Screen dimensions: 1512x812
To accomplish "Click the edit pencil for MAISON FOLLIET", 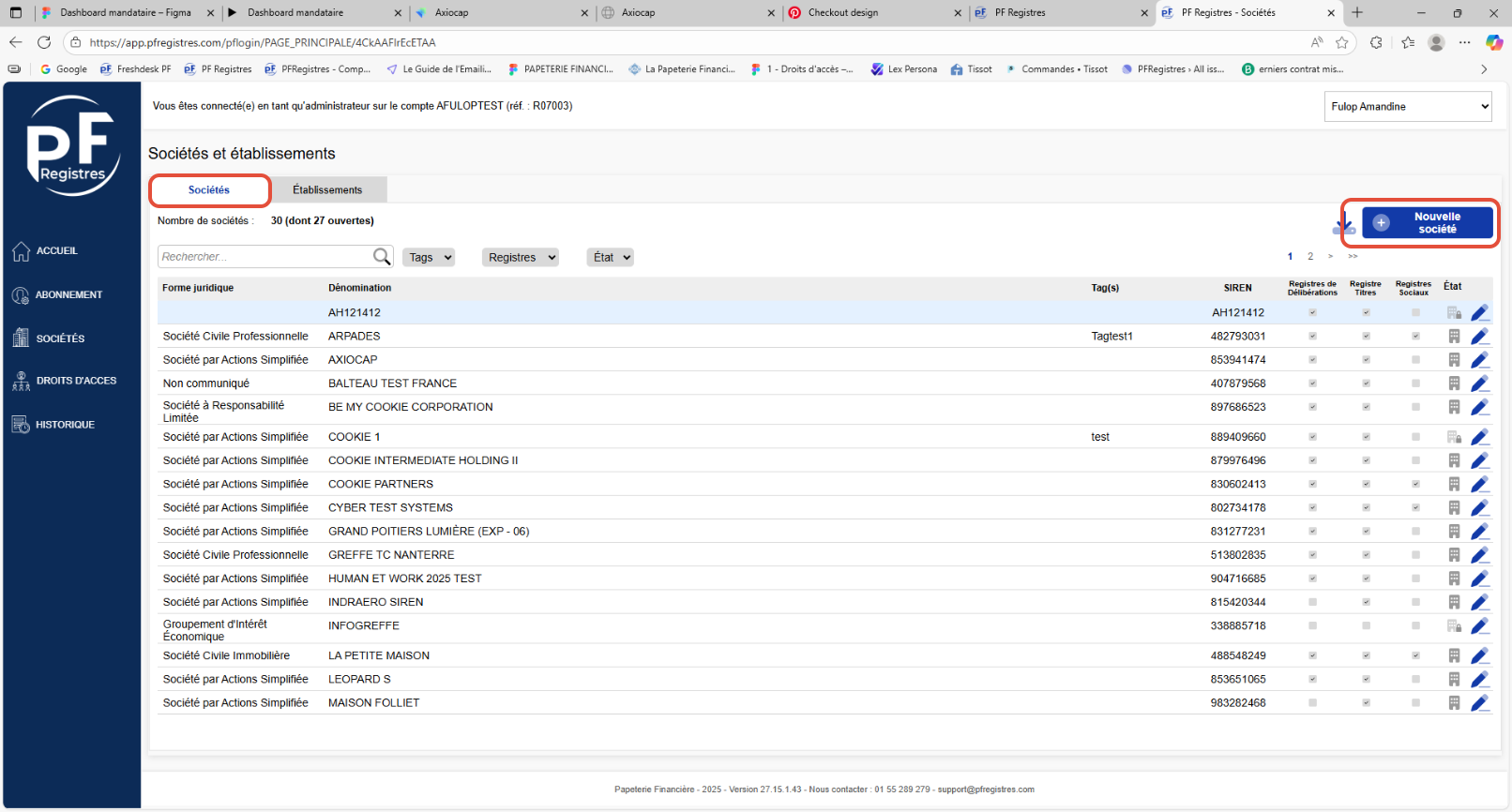I will point(1480,702).
